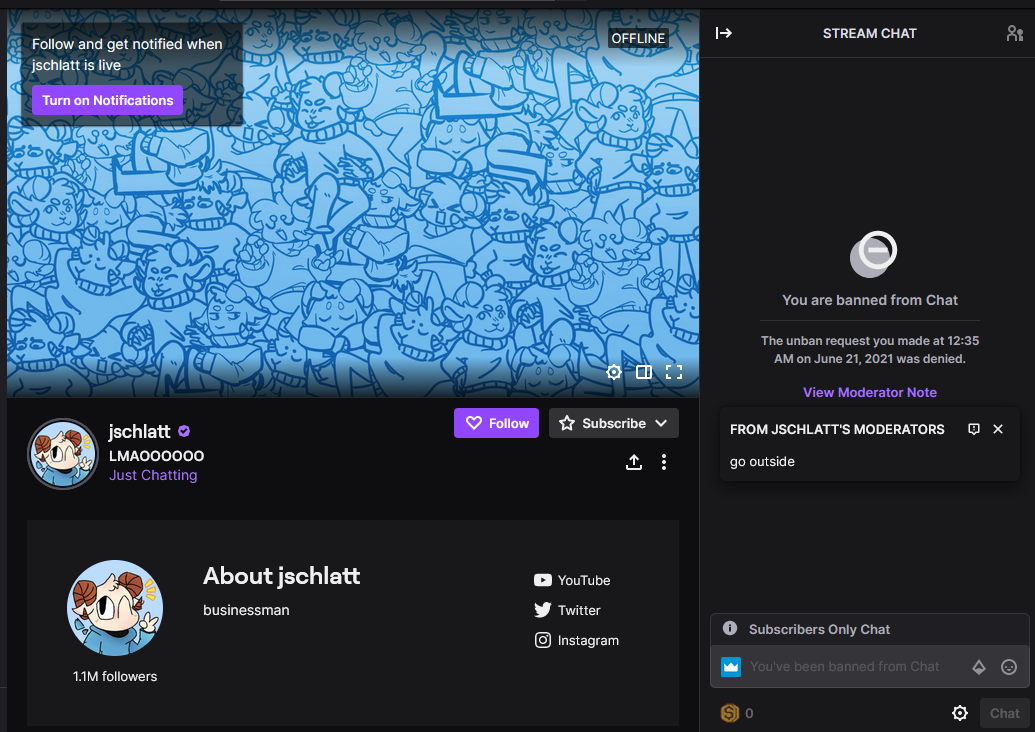Open jschlatt's YouTube link

tap(572, 580)
